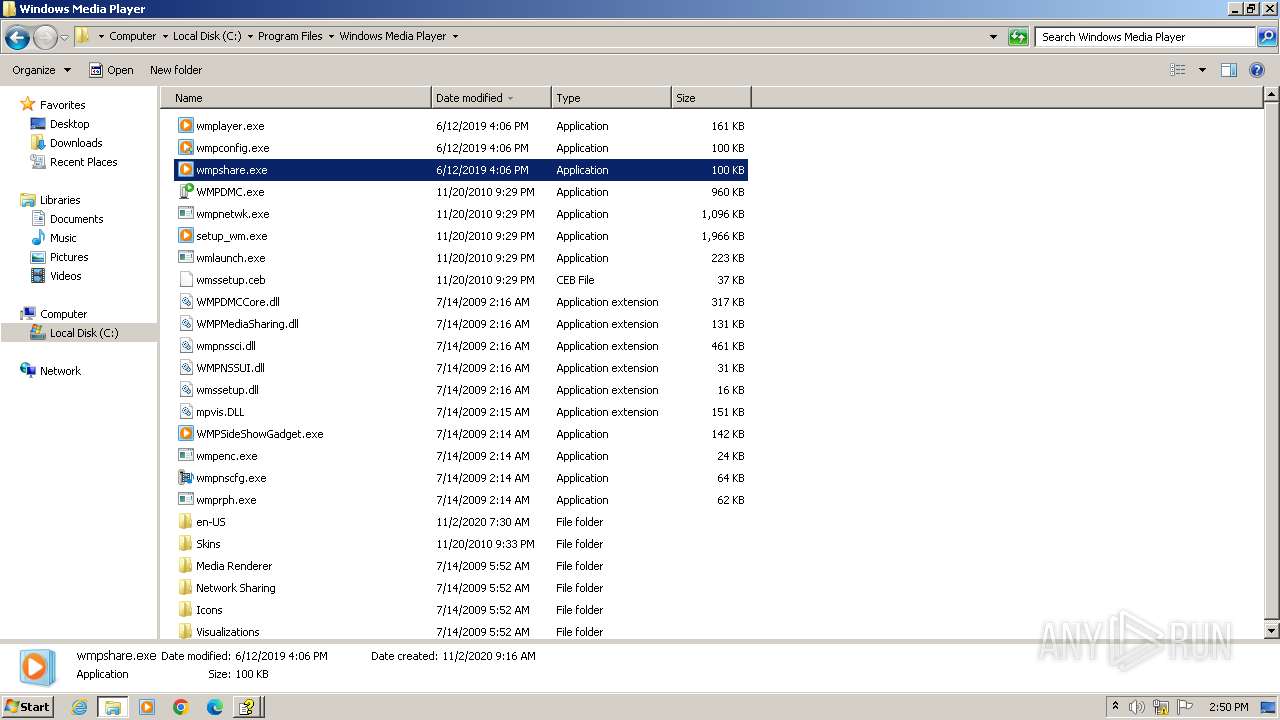The height and width of the screenshot is (720, 1280).
Task: Open the Music library
Action: click(63, 238)
